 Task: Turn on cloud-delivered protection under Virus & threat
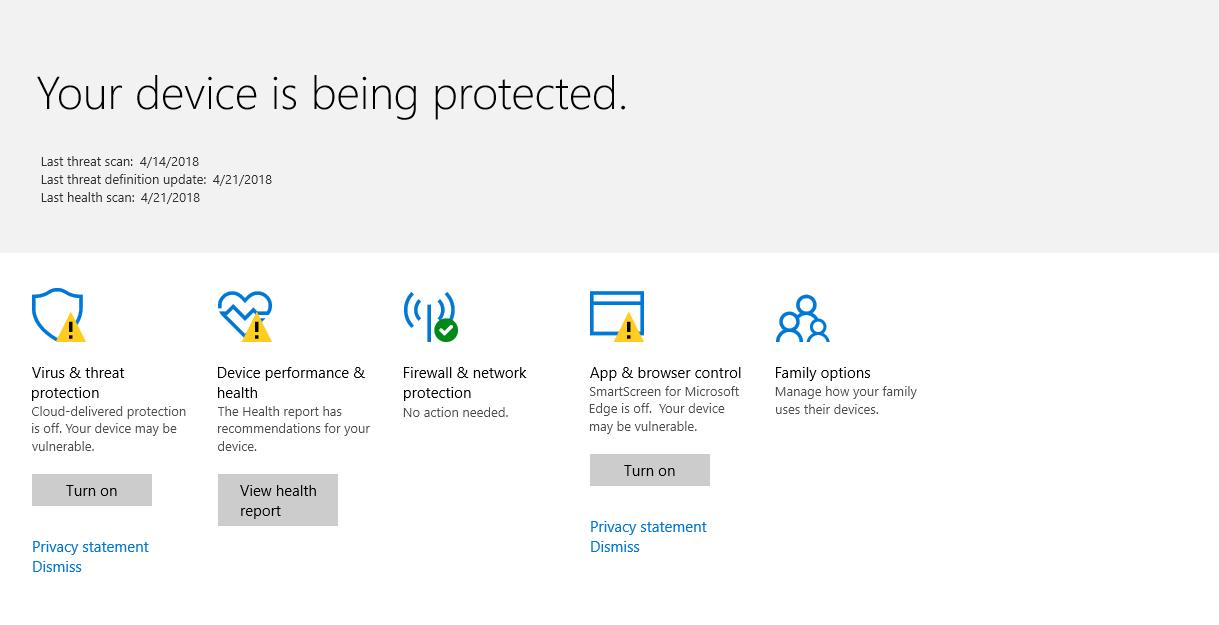click(92, 490)
